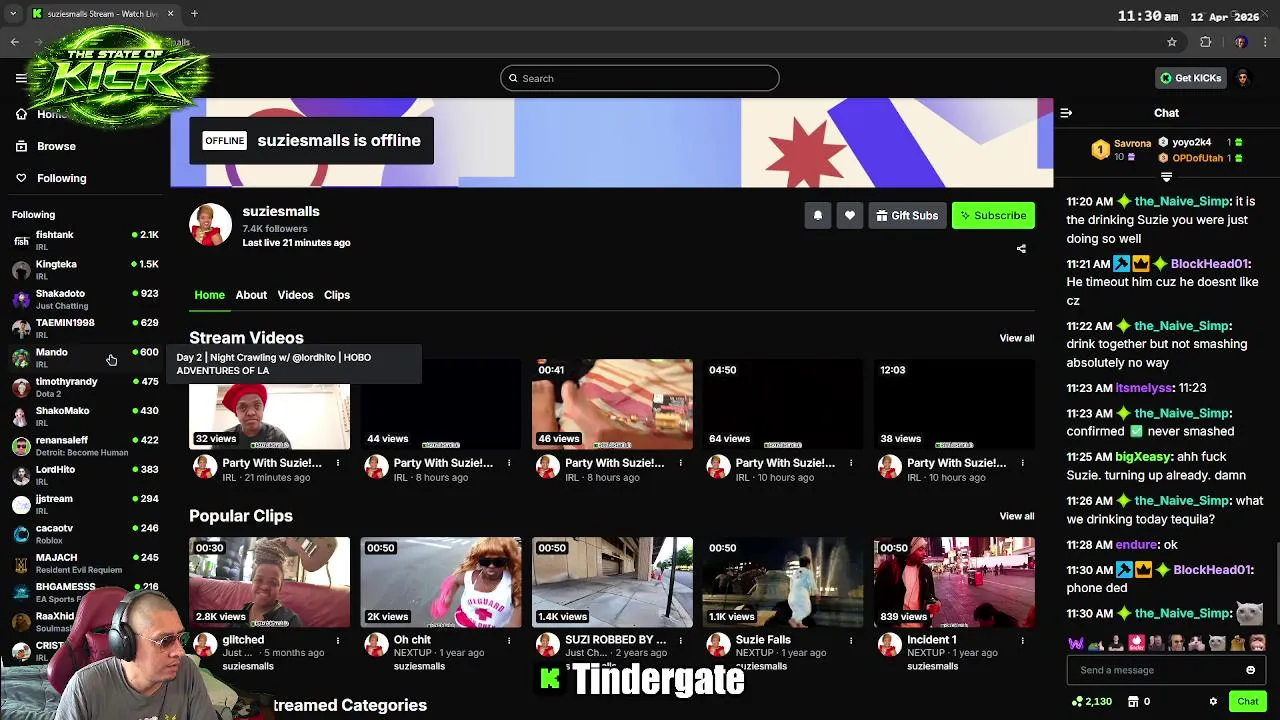
Task: Open renansaleff channel in sidebar
Action: tap(85, 445)
